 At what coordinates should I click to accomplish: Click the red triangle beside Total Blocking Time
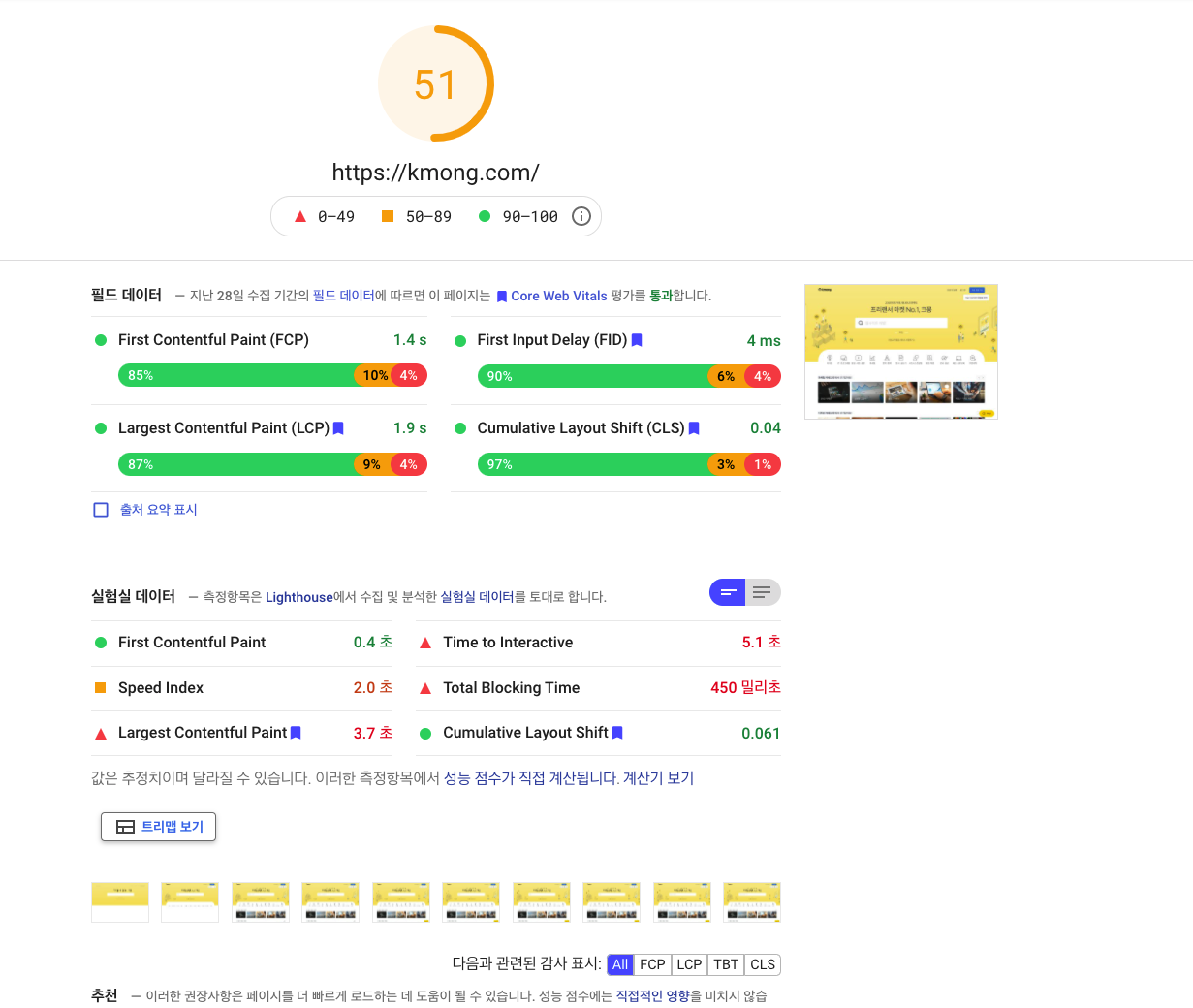pos(424,688)
